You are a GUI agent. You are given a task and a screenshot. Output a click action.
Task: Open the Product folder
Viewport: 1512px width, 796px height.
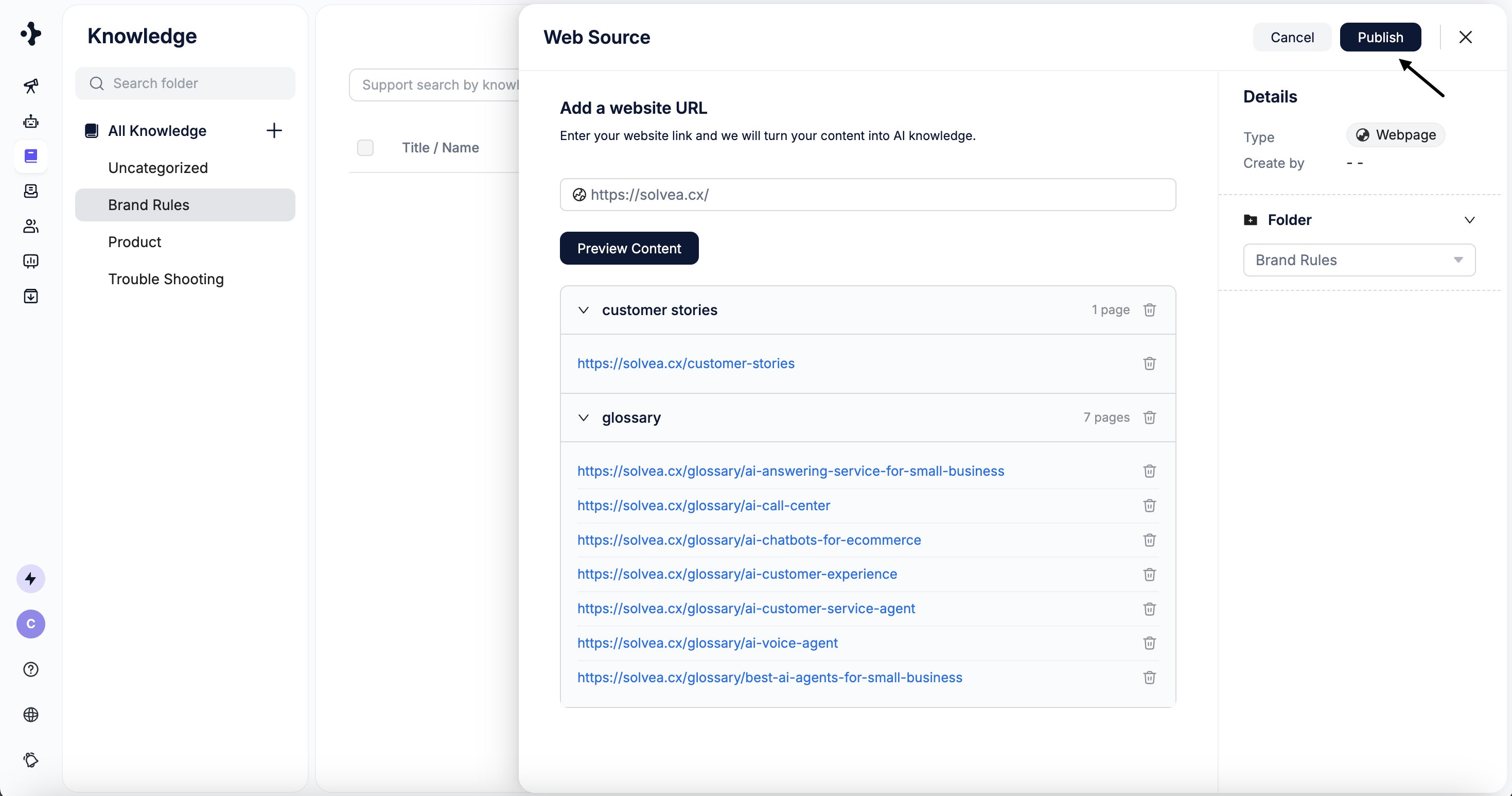pos(134,242)
